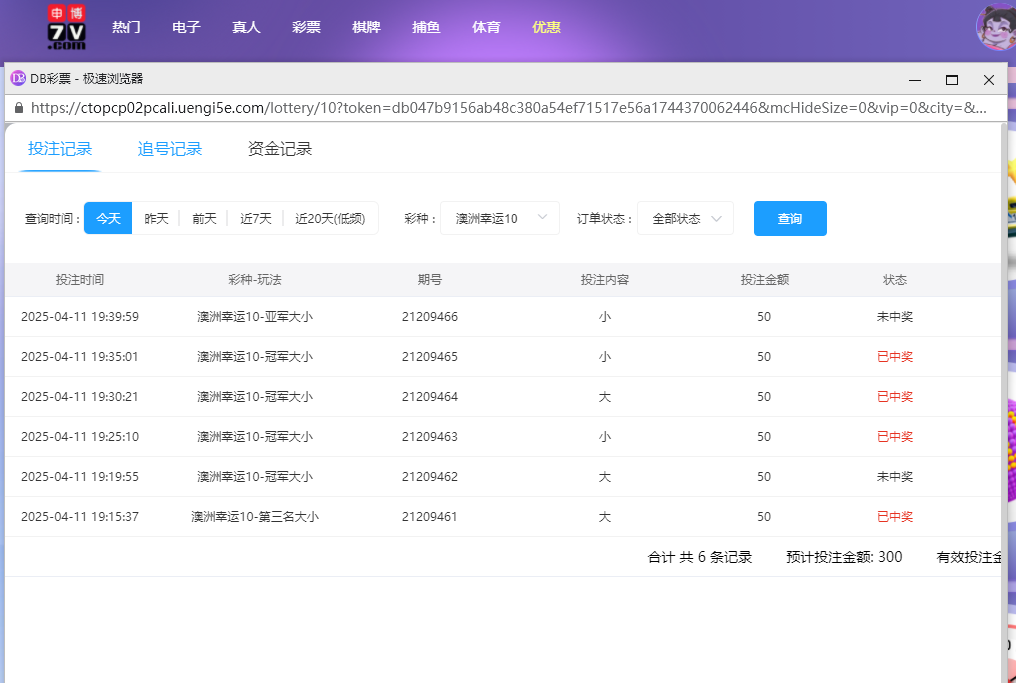This screenshot has width=1016, height=683.
Task: Click the 7V.com site logo
Action: pyautogui.click(x=66, y=27)
